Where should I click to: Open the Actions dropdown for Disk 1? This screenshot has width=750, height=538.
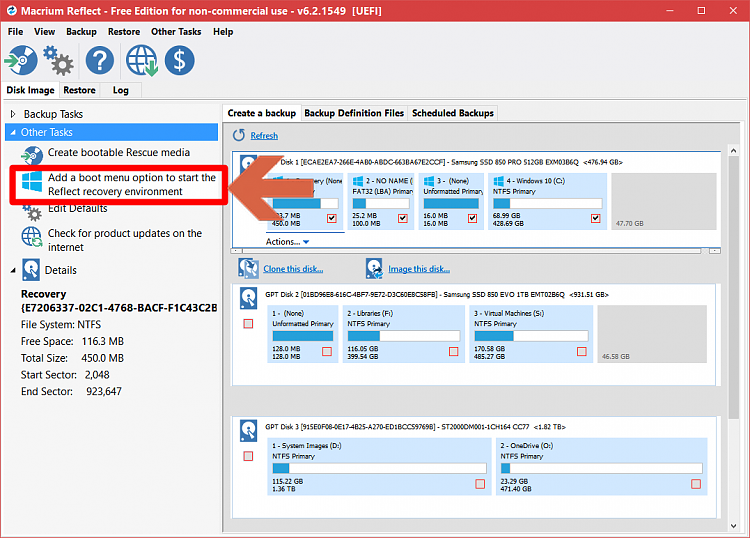[x=287, y=242]
